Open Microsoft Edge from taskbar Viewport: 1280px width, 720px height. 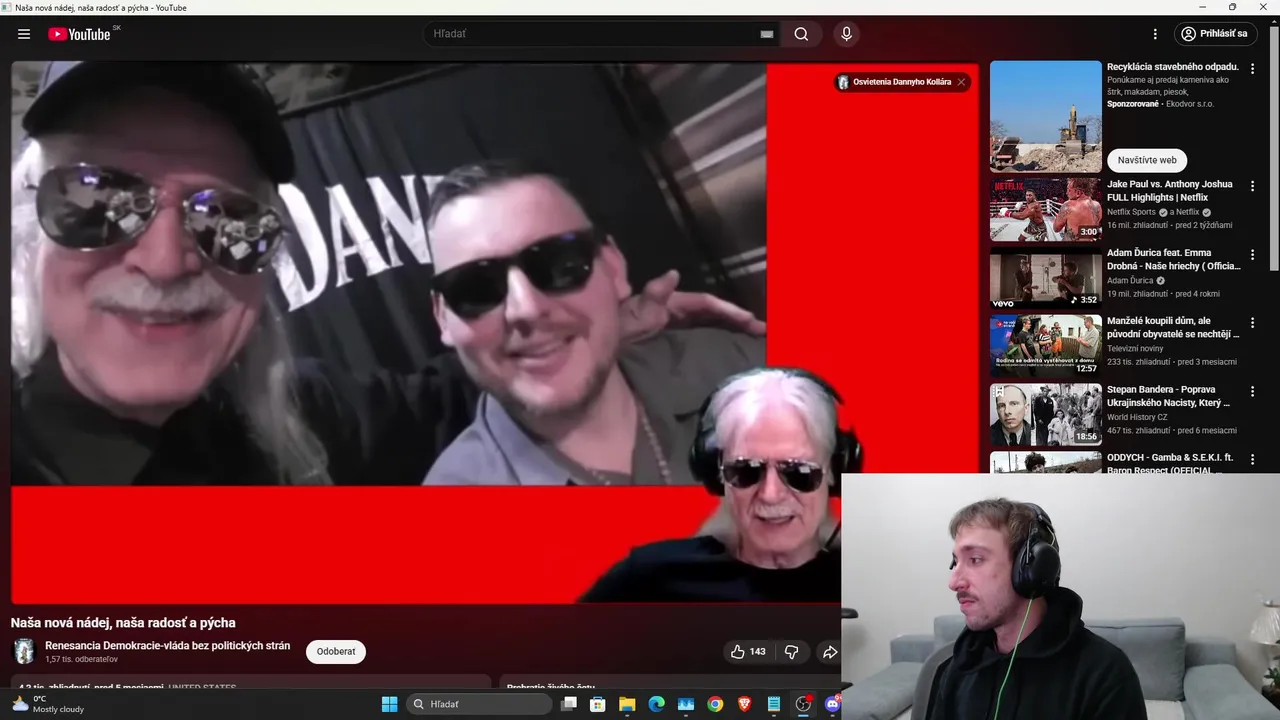tap(656, 704)
